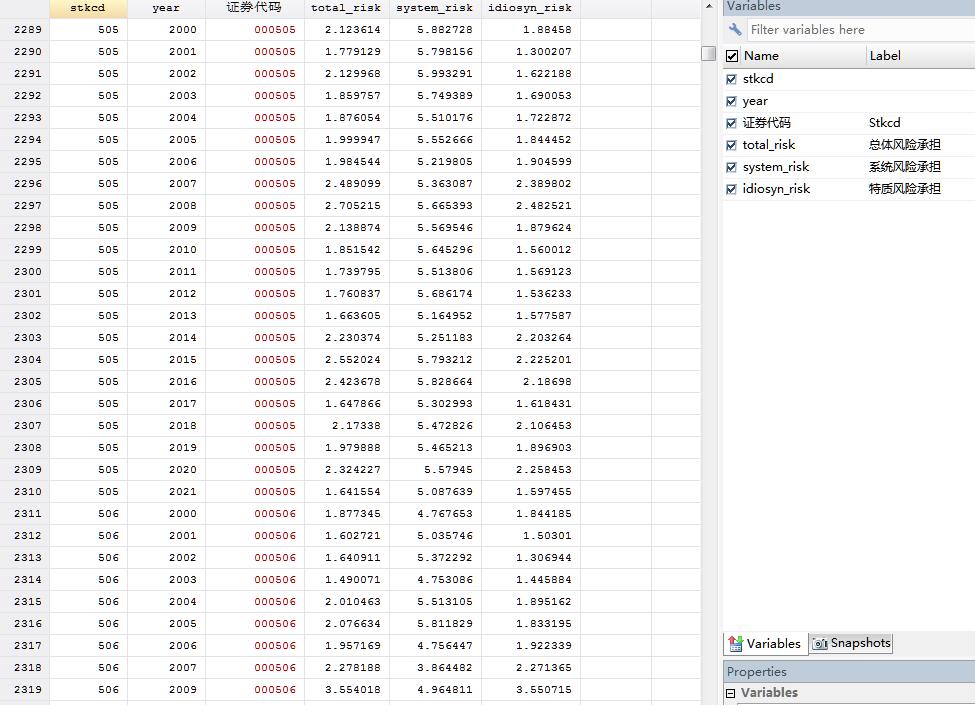
Task: Click idiosyn_risk cell 2.18698
Action: click(x=530, y=382)
